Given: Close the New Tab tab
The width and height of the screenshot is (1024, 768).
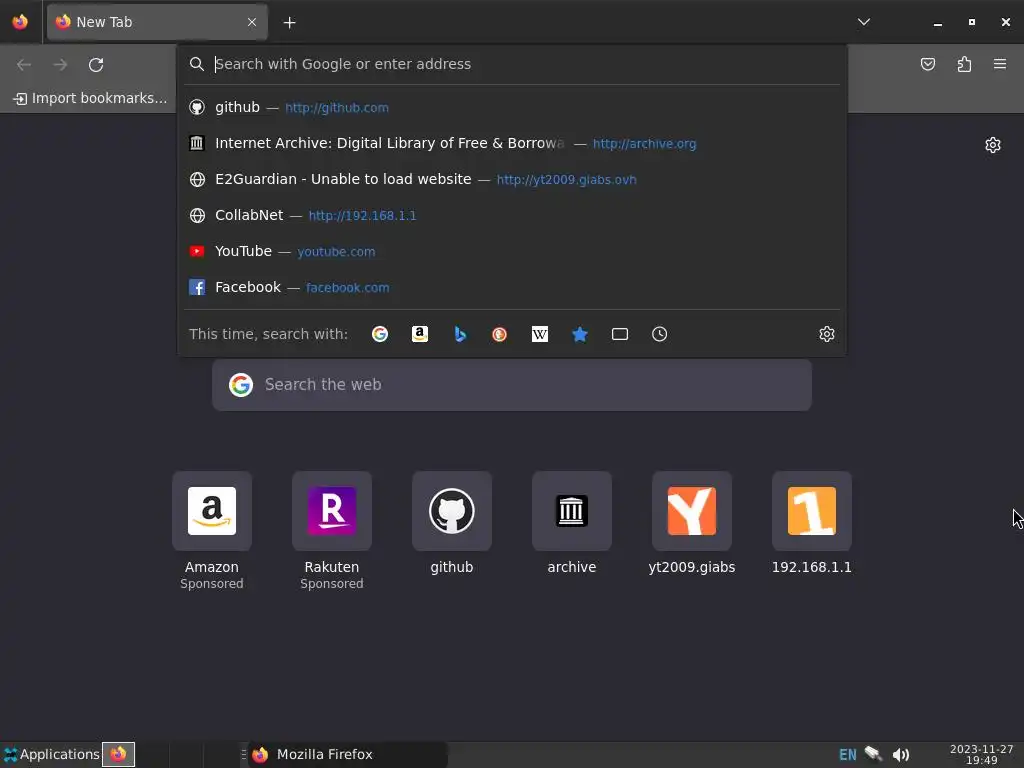Looking at the screenshot, I should tap(252, 22).
